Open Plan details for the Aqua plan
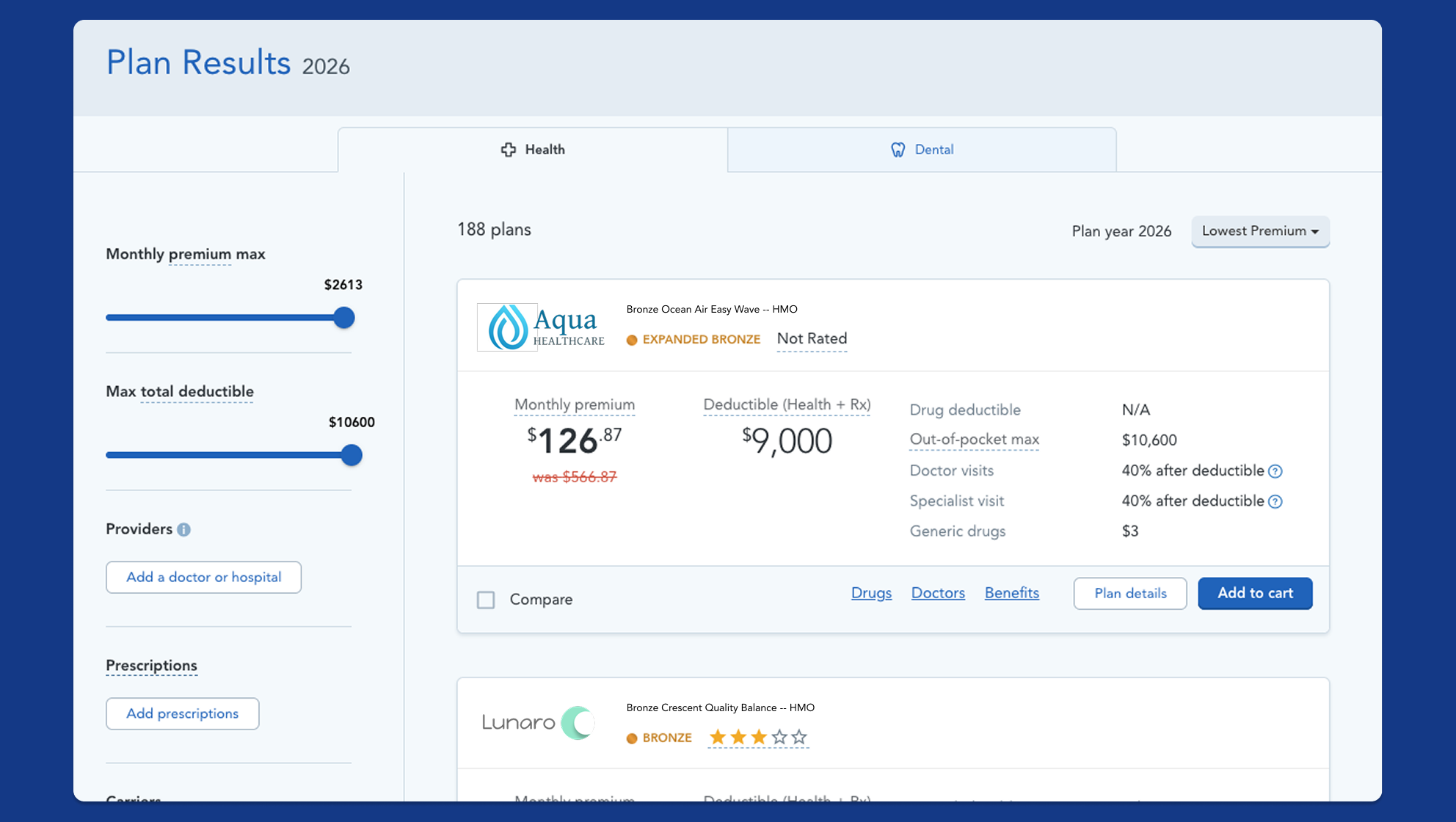The width and height of the screenshot is (1456, 822). 1129,593
